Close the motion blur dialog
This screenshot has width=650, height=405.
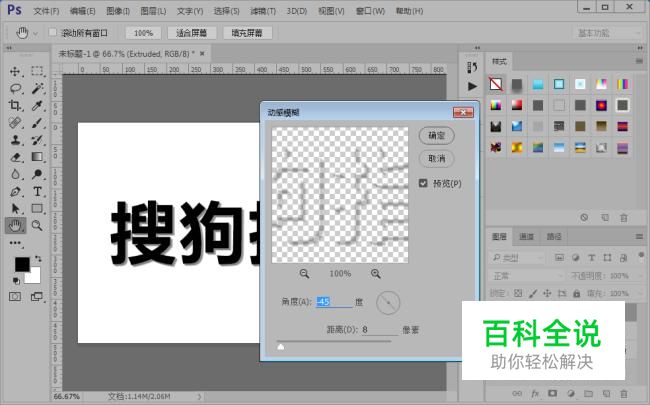pyautogui.click(x=463, y=112)
